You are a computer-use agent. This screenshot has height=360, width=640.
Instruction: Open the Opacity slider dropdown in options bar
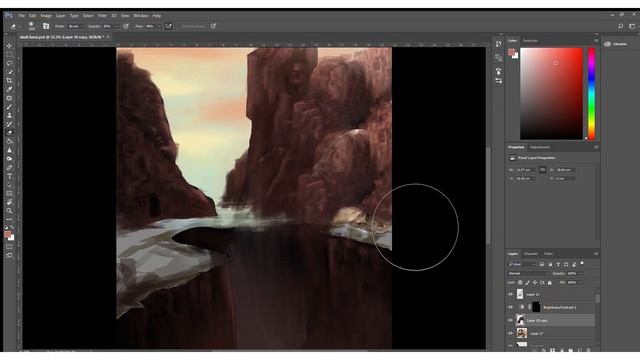pyautogui.click(x=116, y=26)
